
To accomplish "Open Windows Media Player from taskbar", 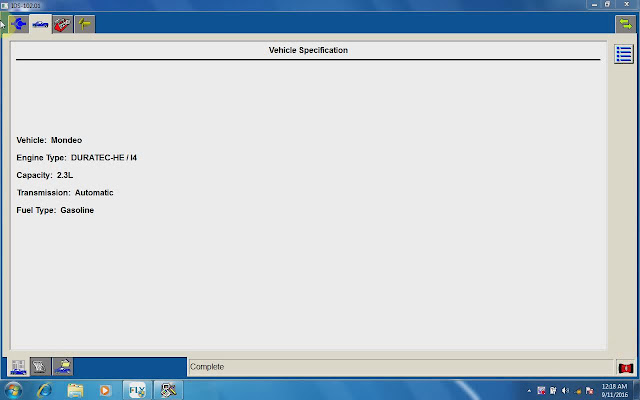I will click(105, 390).
